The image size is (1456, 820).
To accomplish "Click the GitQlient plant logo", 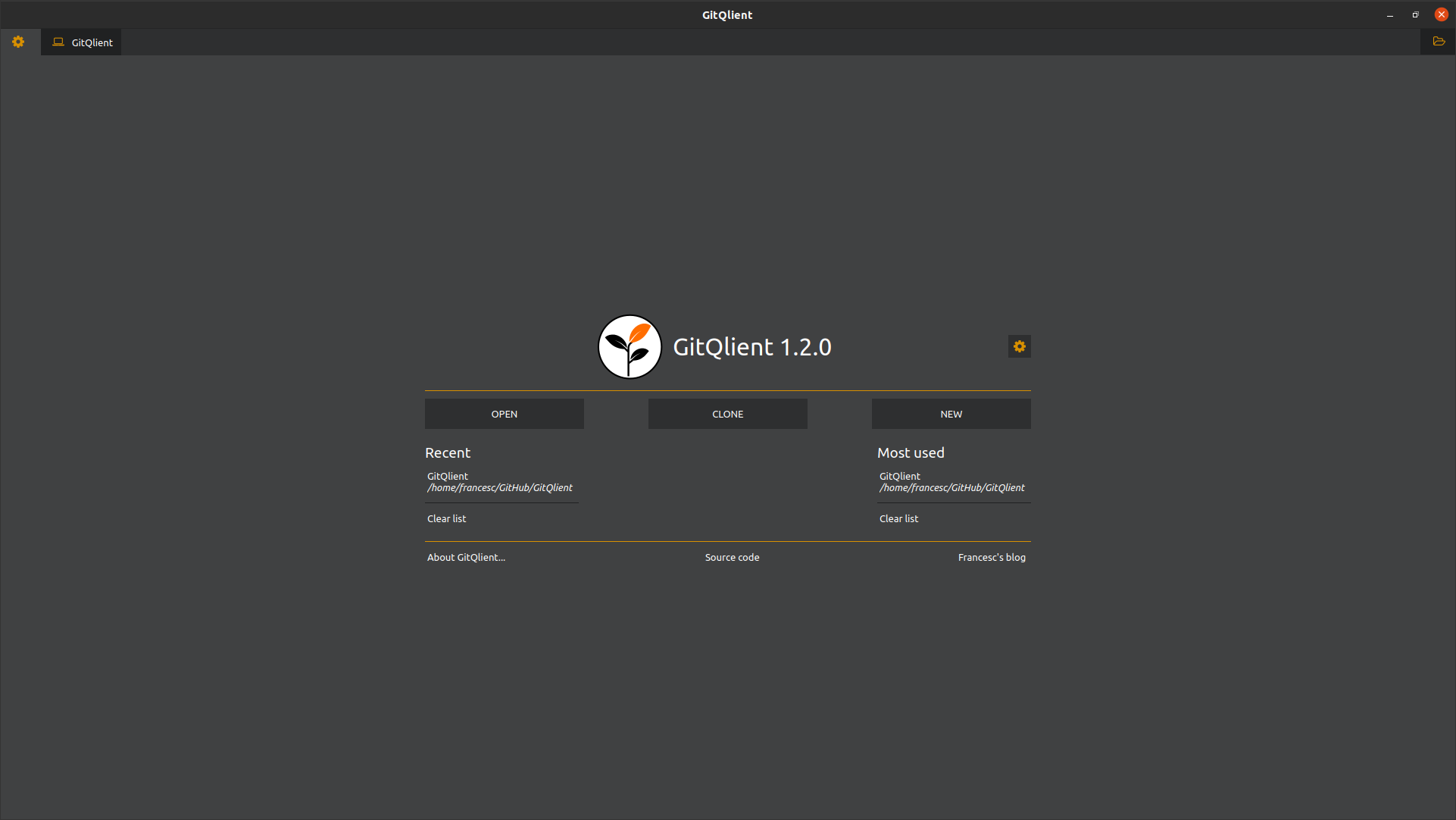I will click(x=629, y=346).
